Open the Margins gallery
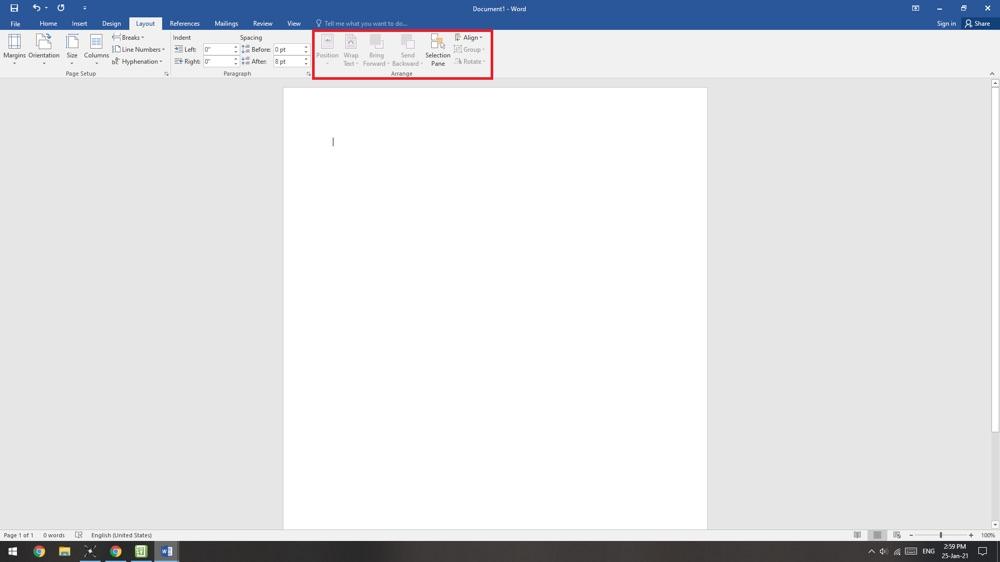Viewport: 1000px width, 562px height. click(14, 48)
